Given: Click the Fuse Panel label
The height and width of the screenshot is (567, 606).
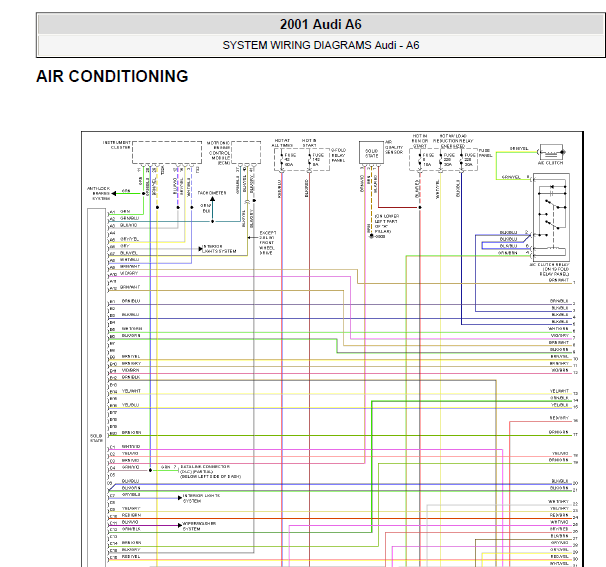Looking at the screenshot, I should pos(485,153).
